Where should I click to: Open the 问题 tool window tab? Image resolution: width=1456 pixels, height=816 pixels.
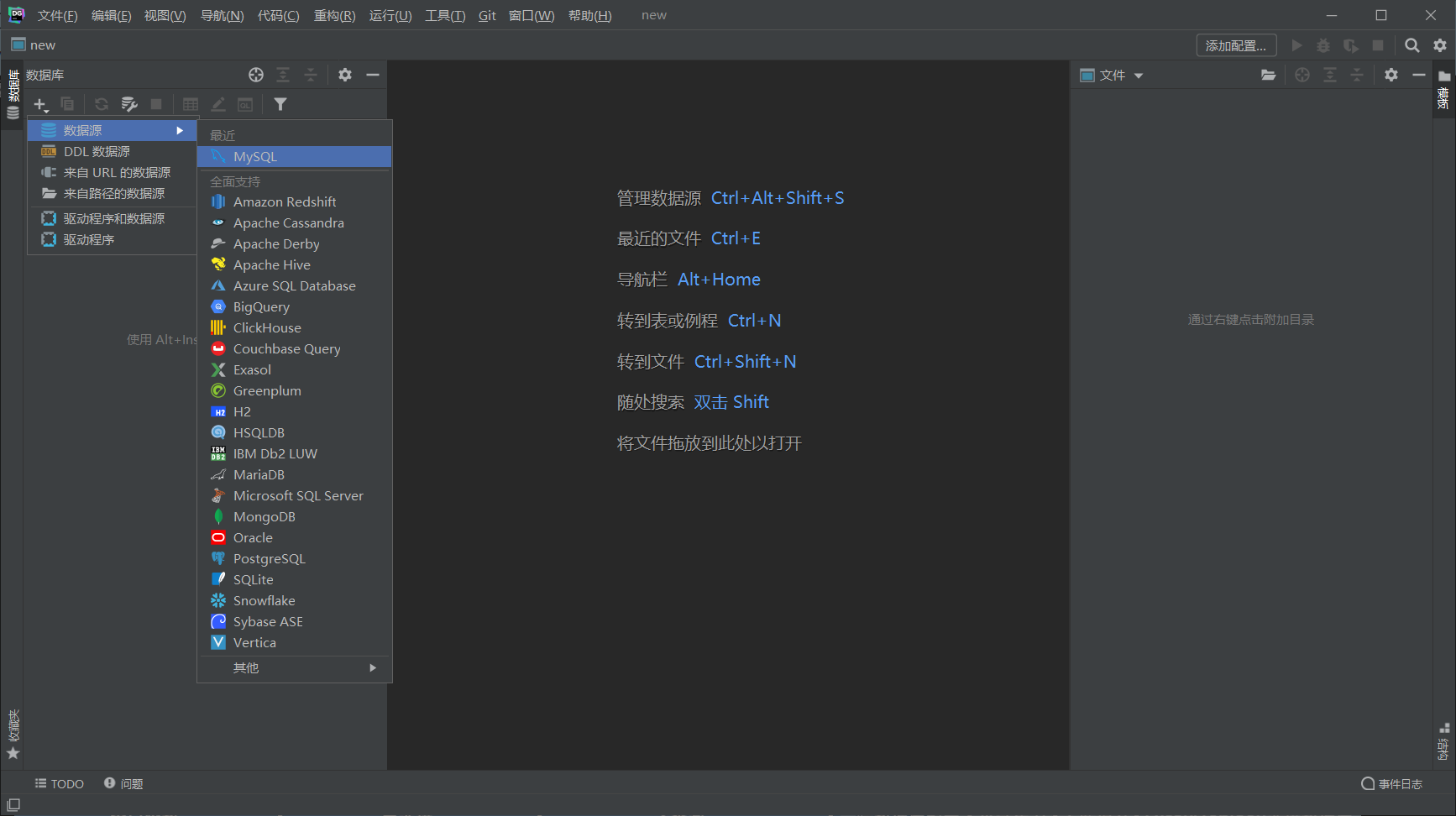[123, 783]
